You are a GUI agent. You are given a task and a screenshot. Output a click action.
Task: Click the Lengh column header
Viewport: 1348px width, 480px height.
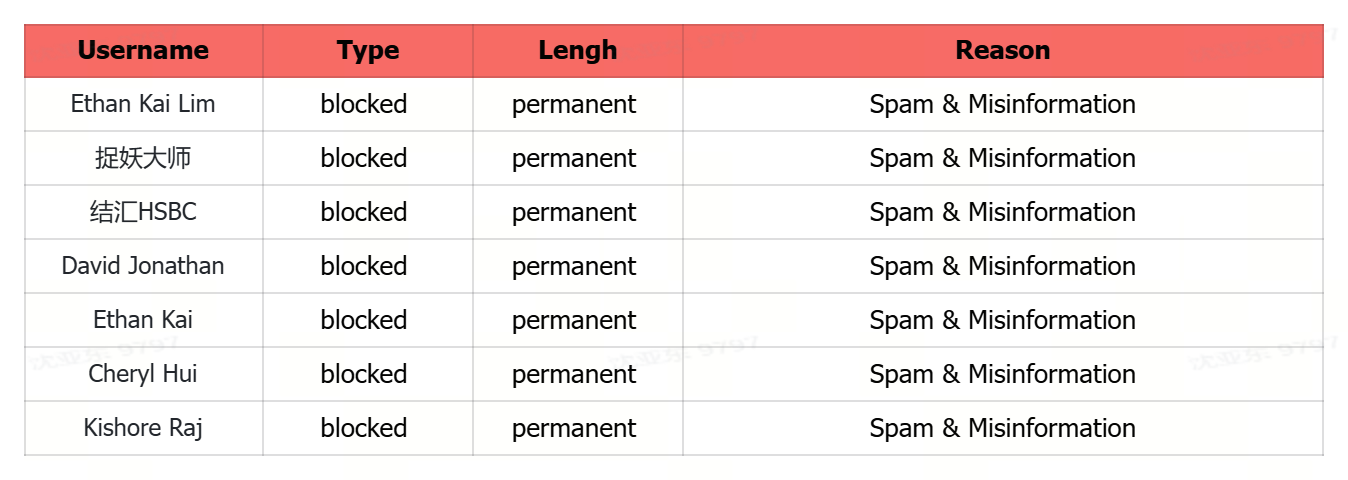(x=577, y=51)
